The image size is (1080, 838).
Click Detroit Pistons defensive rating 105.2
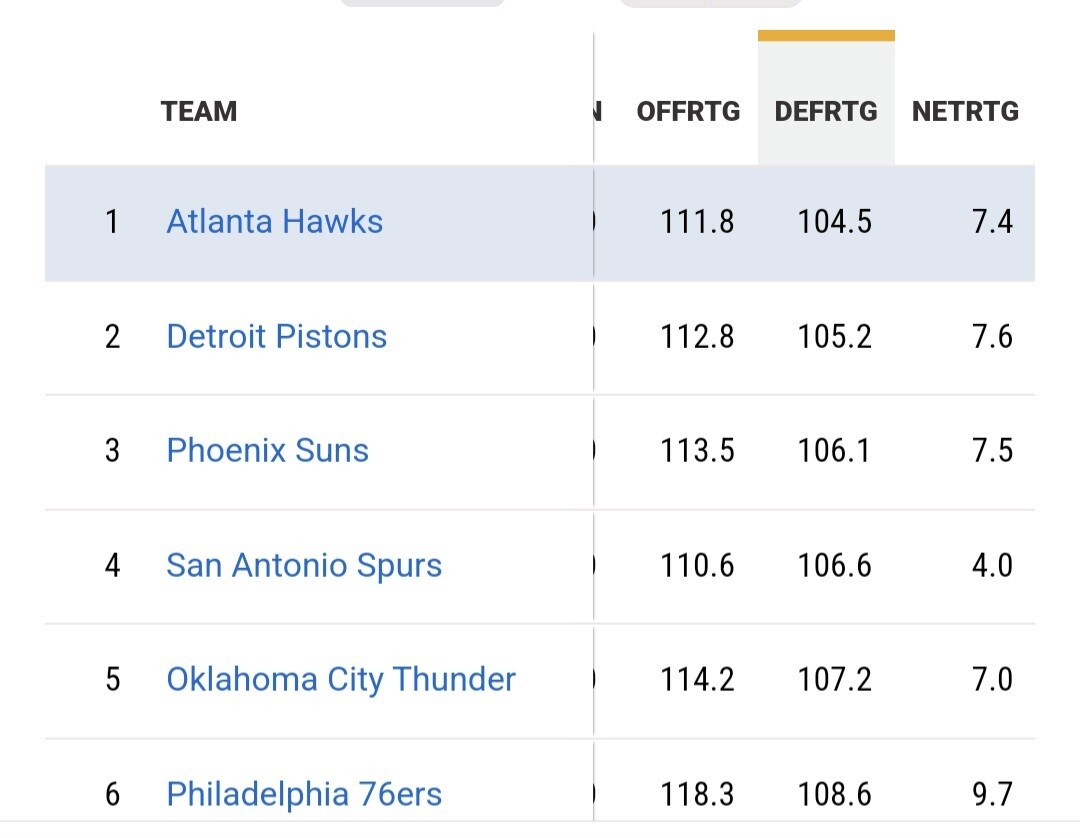tap(834, 336)
